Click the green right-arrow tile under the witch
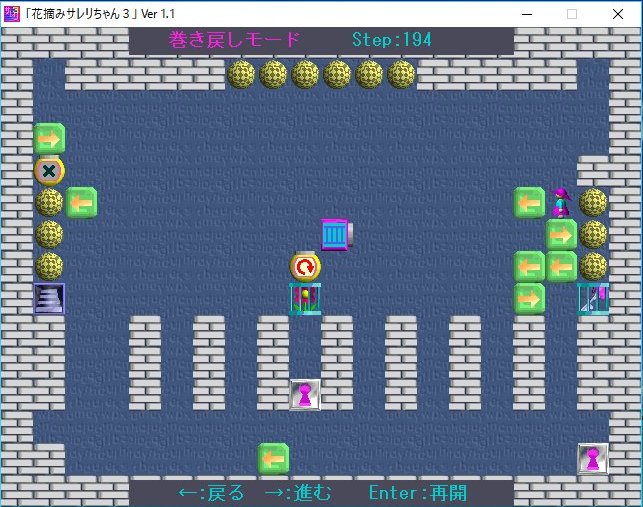 coord(561,235)
